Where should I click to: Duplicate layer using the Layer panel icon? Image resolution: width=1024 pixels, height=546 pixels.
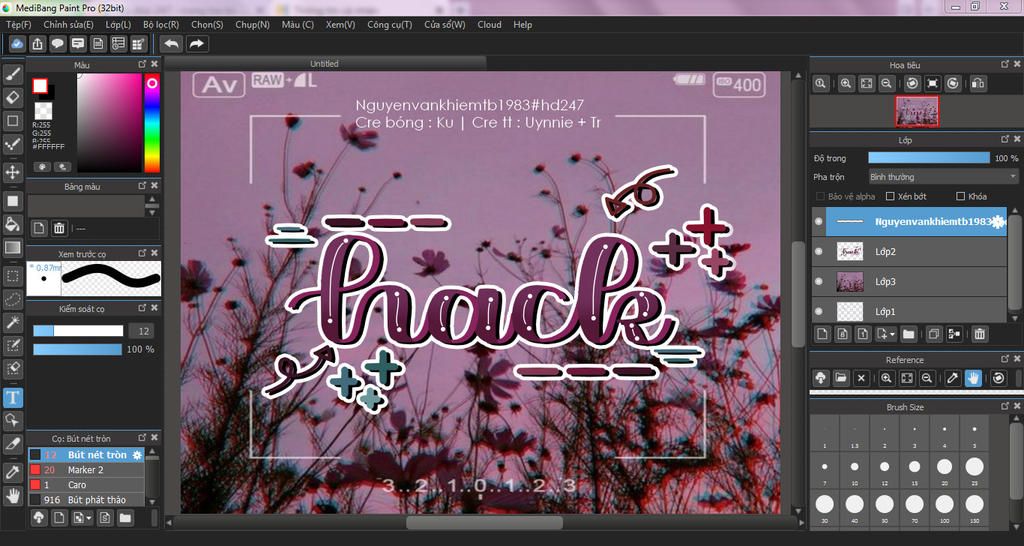934,334
